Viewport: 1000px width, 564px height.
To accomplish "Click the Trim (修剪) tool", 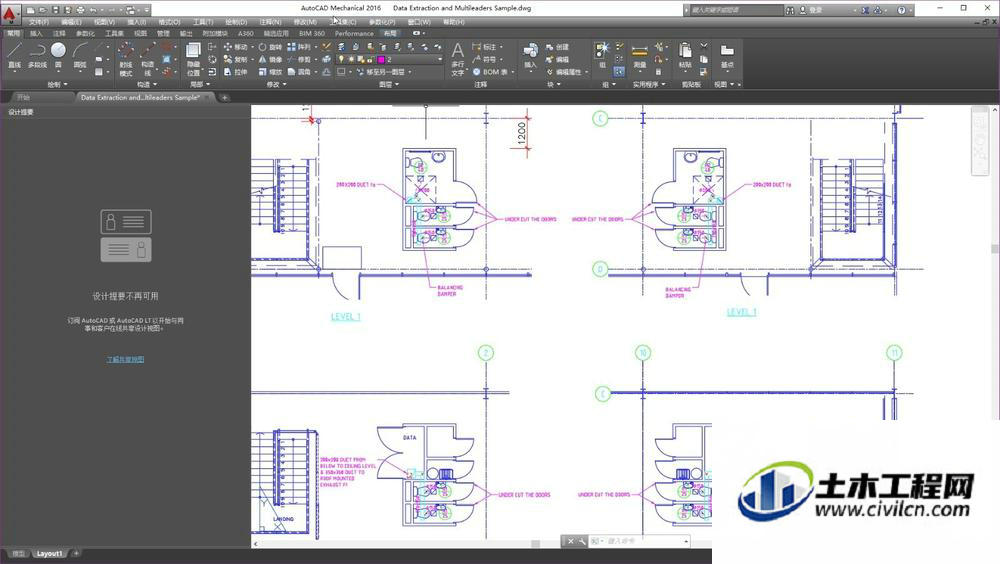I will pos(299,59).
